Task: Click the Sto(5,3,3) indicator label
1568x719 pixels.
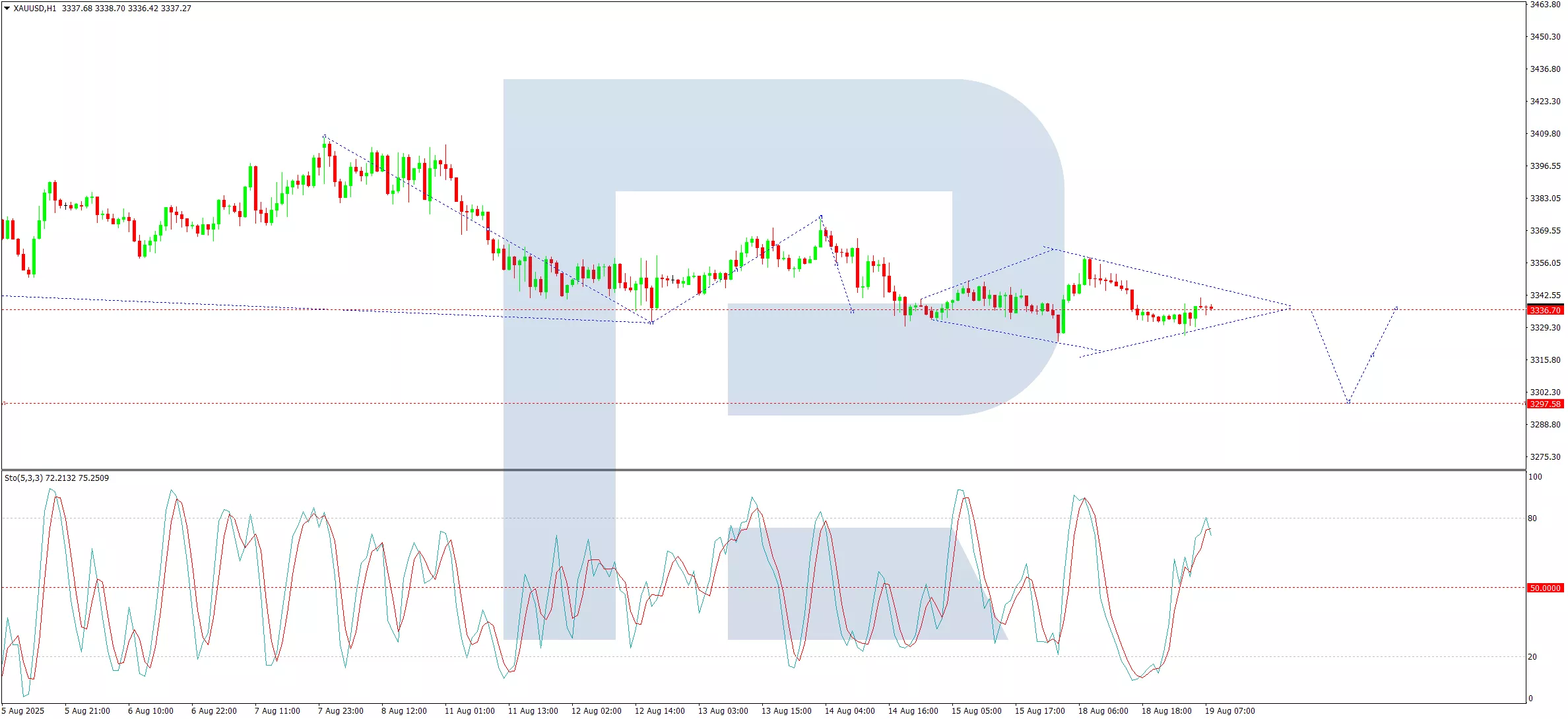Action: click(24, 478)
